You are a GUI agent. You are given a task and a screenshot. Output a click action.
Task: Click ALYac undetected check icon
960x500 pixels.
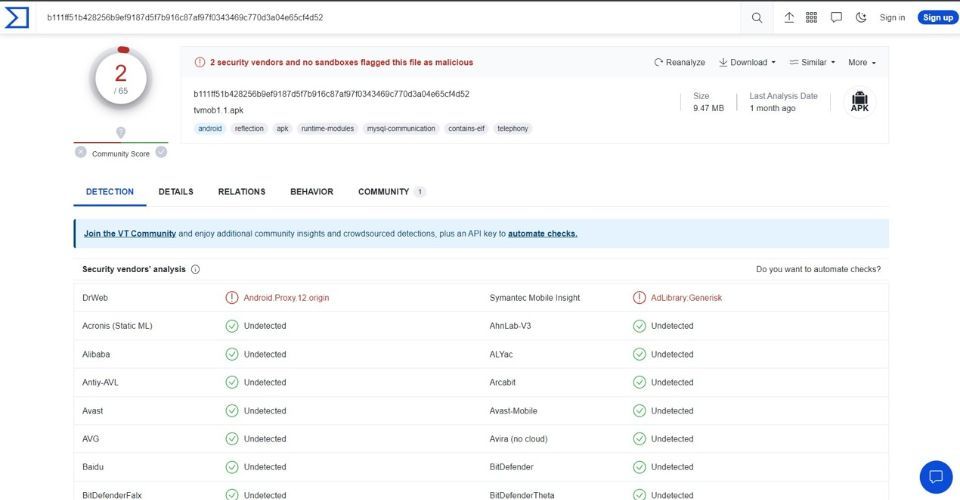tap(639, 354)
